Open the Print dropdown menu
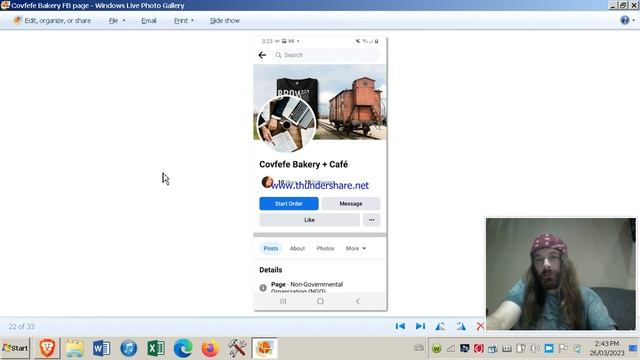 point(183,20)
